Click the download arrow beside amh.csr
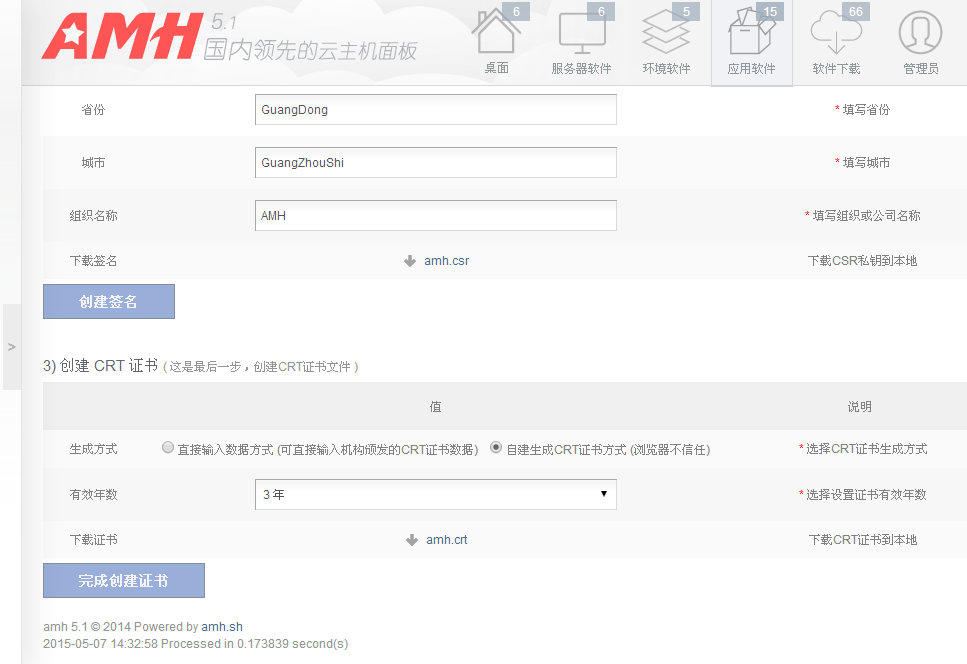The height and width of the screenshot is (664, 967). (x=410, y=261)
